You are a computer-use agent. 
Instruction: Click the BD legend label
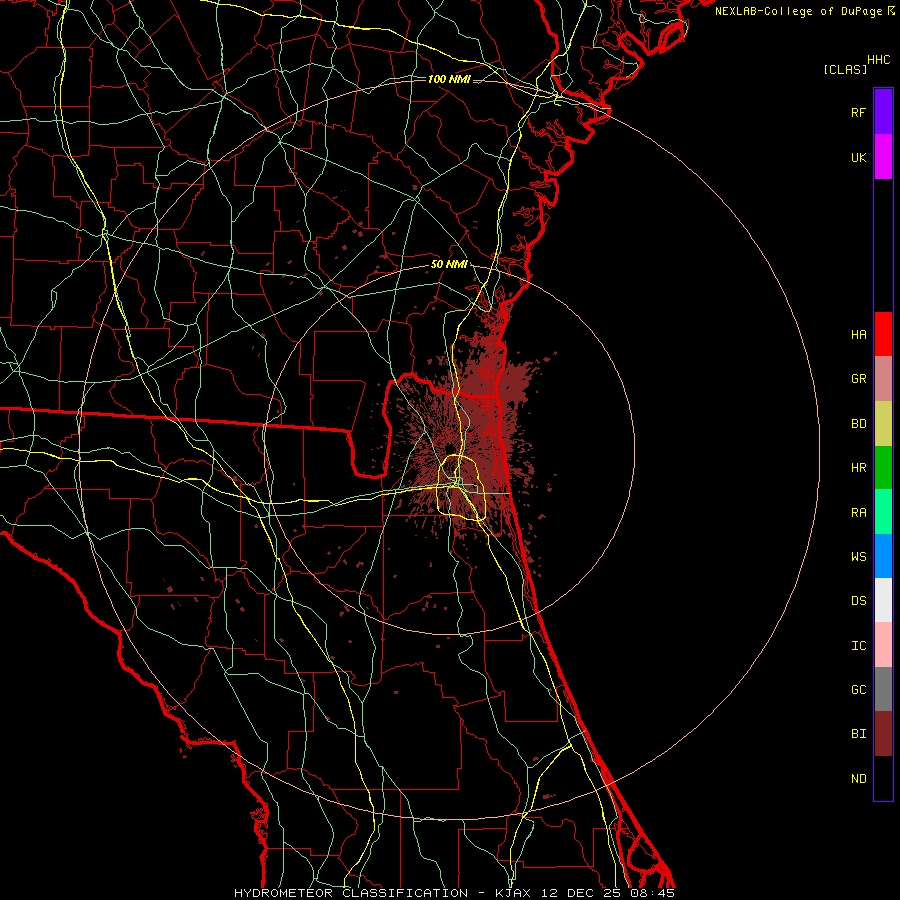pos(858,424)
